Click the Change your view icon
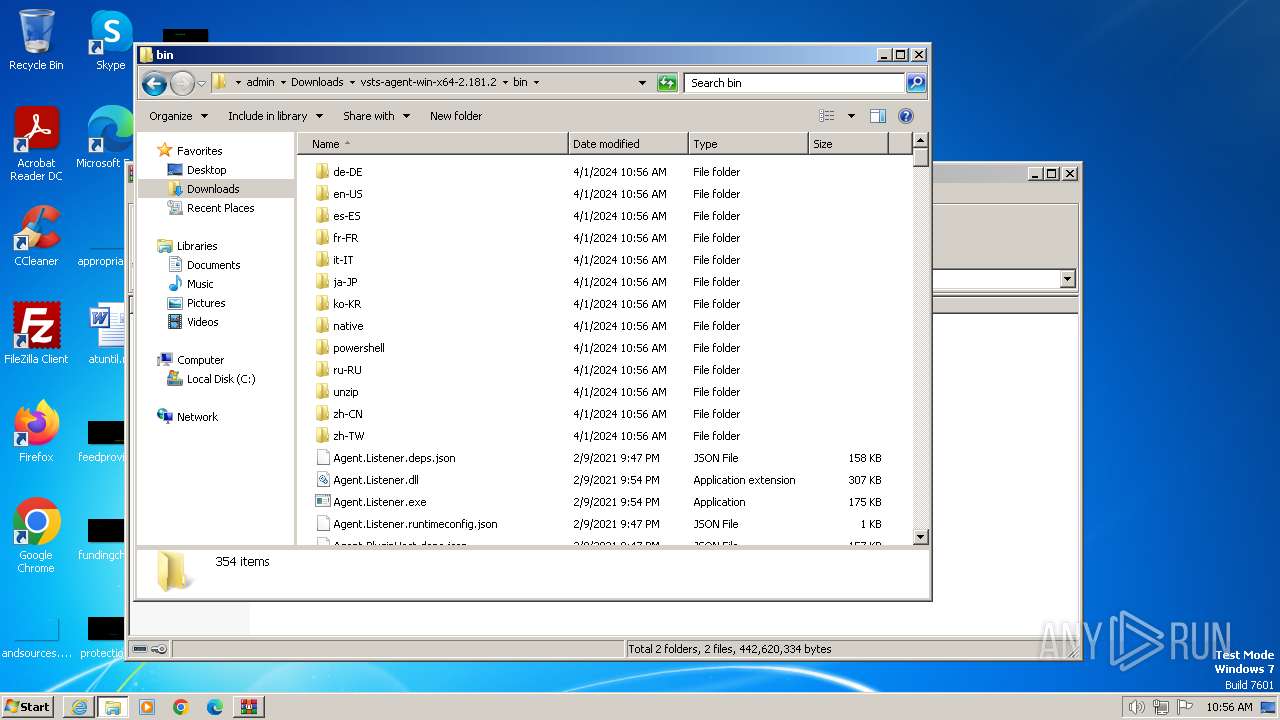 point(827,116)
